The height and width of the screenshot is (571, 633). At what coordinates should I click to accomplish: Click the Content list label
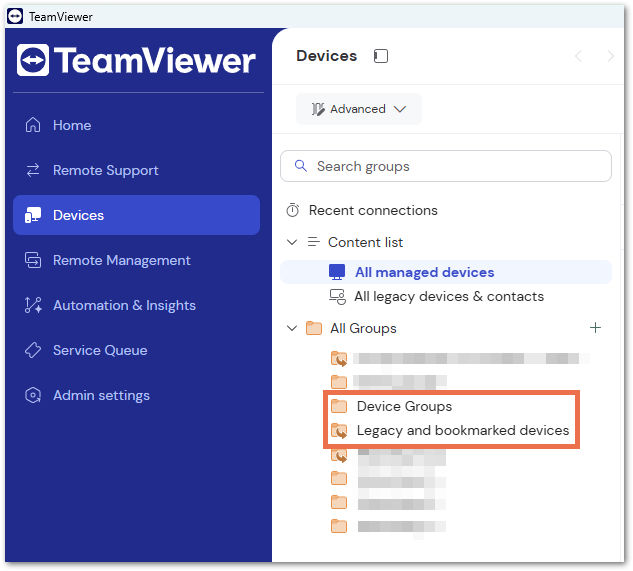tap(365, 242)
